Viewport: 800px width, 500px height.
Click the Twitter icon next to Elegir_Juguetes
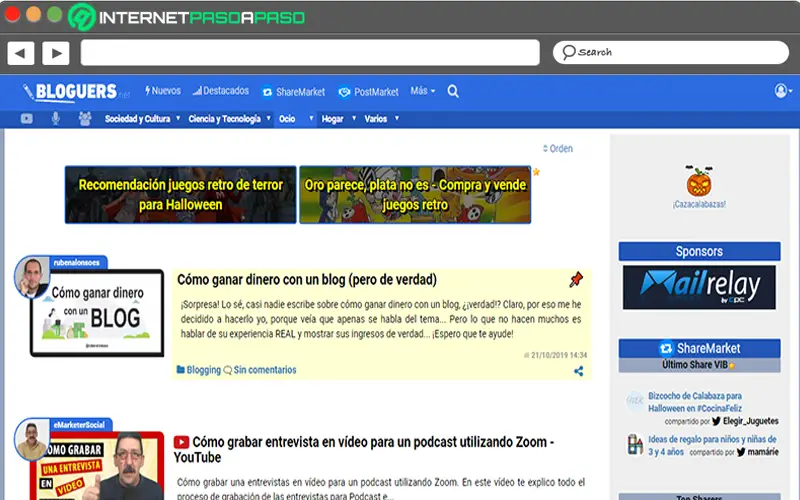point(716,421)
